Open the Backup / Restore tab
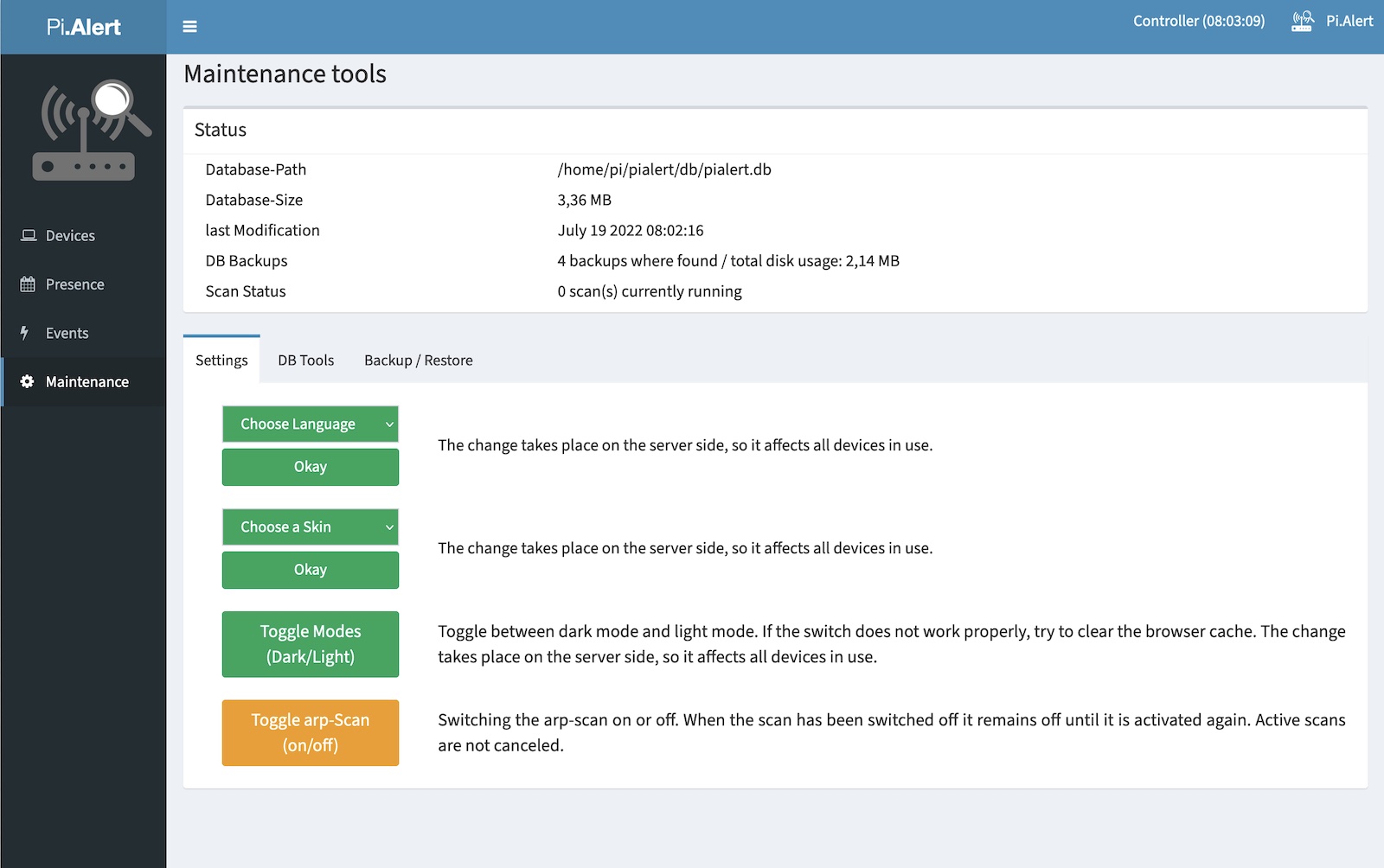1384x868 pixels. coord(418,361)
